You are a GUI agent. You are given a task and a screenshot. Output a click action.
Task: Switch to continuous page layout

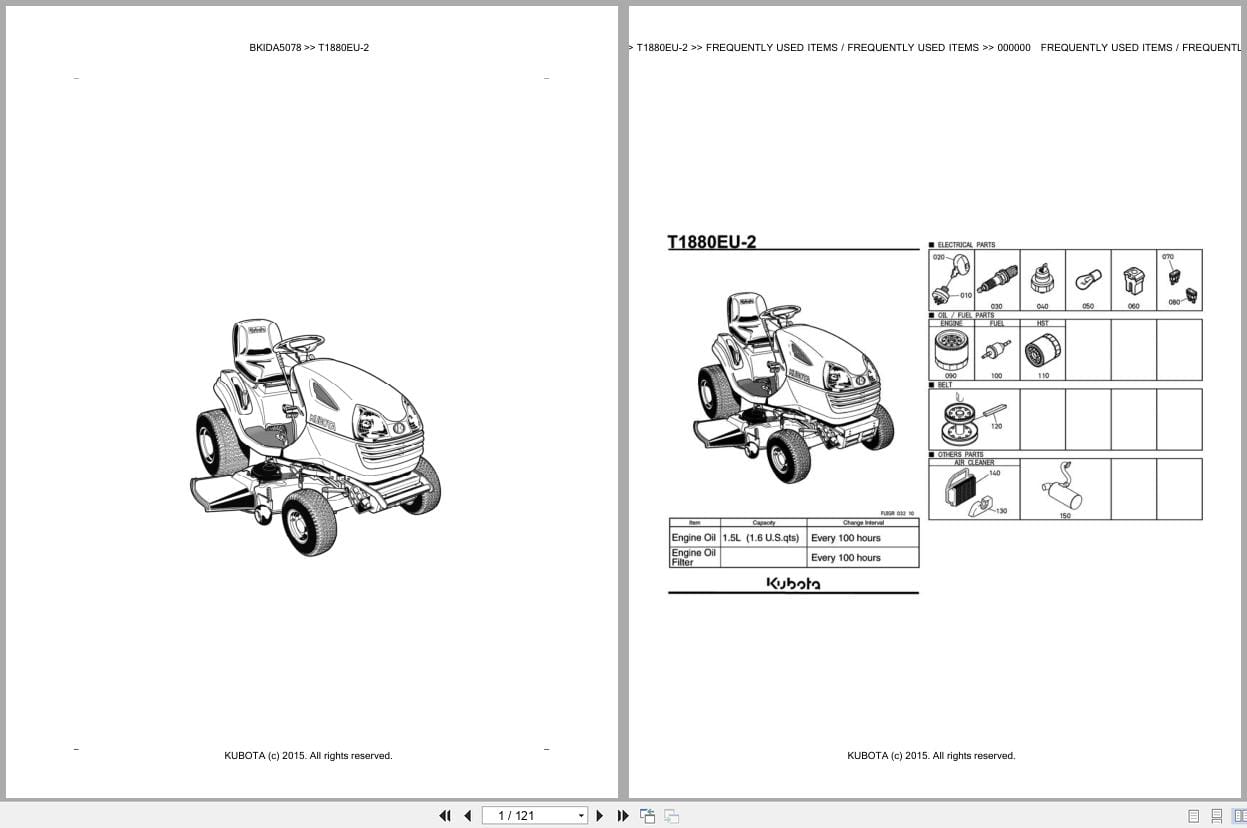1217,816
